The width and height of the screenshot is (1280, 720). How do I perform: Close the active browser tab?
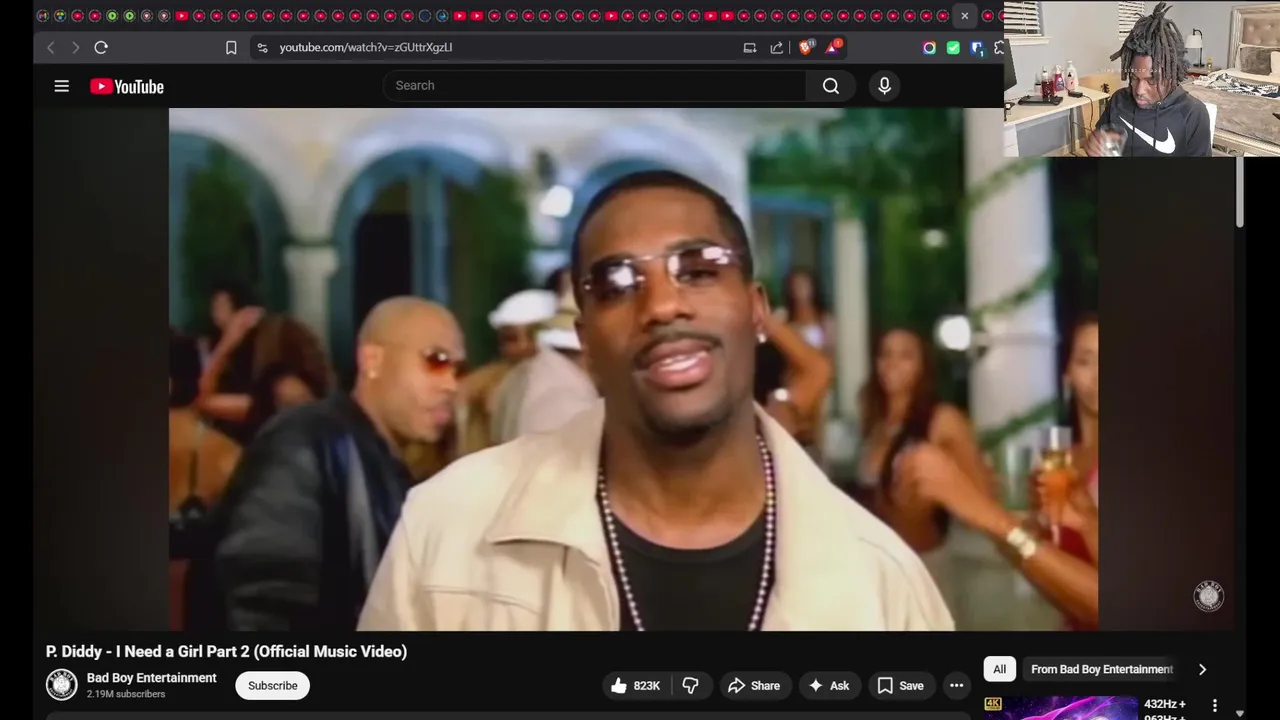[964, 16]
